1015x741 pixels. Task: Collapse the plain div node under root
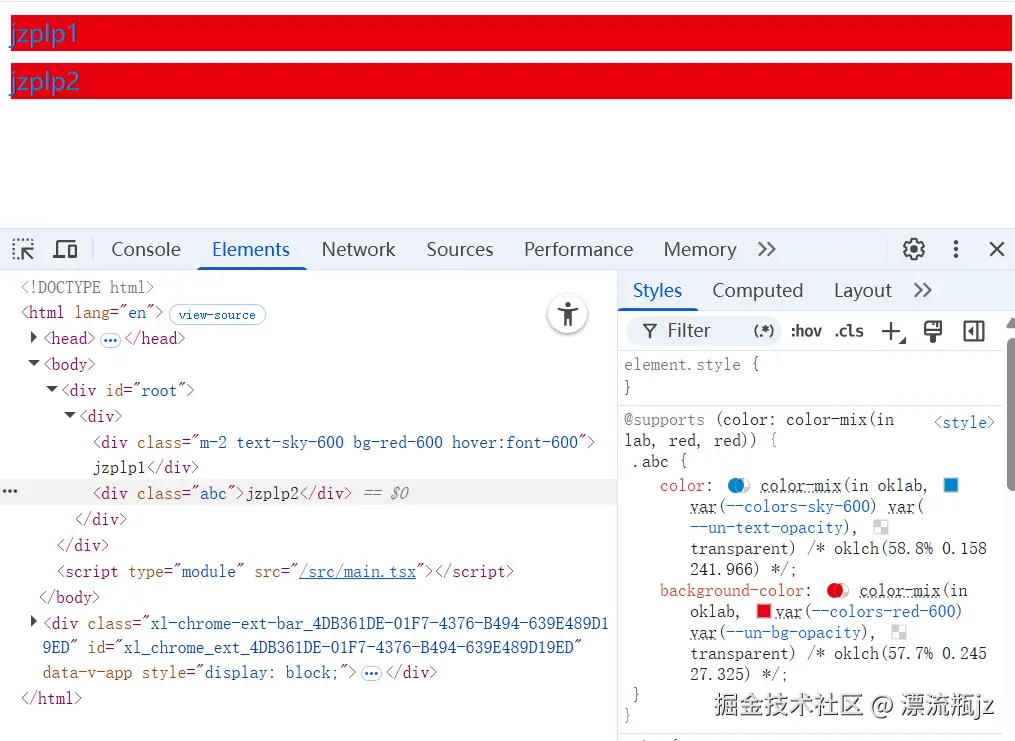(70, 415)
